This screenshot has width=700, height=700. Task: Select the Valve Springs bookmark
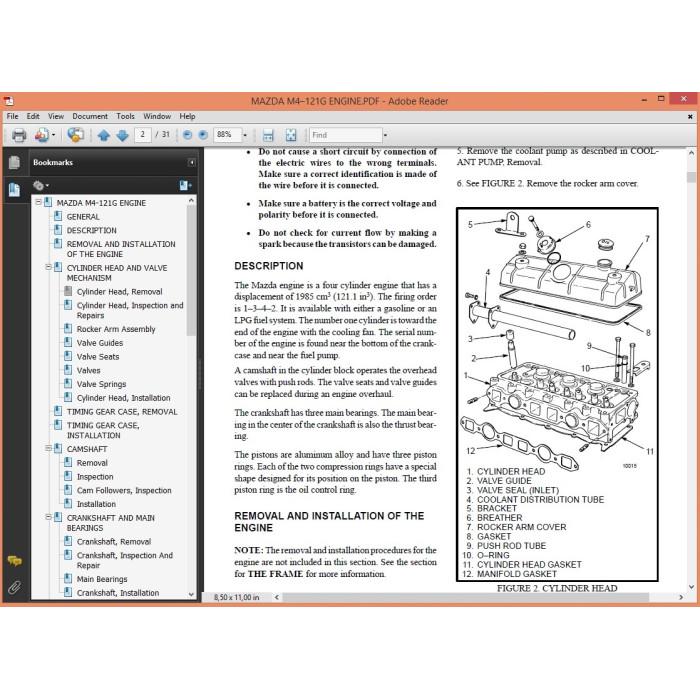click(101, 384)
